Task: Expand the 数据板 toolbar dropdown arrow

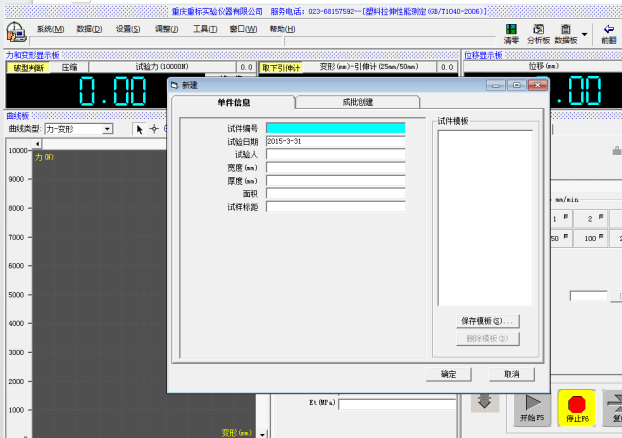Action: [x=584, y=34]
